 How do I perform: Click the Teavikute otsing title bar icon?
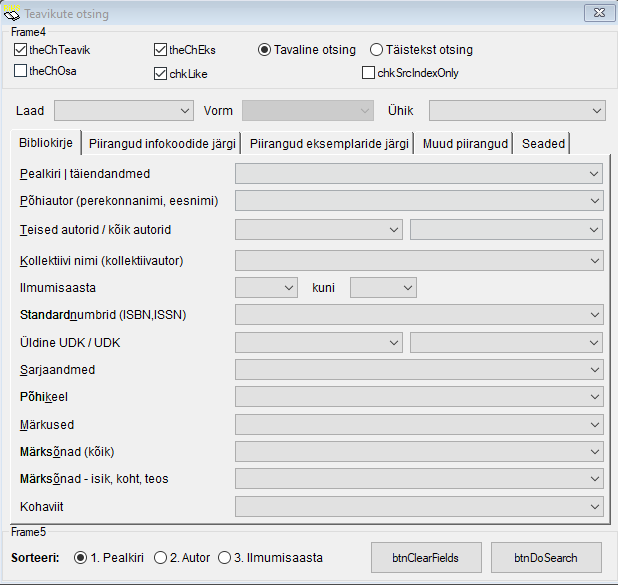click(x=12, y=14)
